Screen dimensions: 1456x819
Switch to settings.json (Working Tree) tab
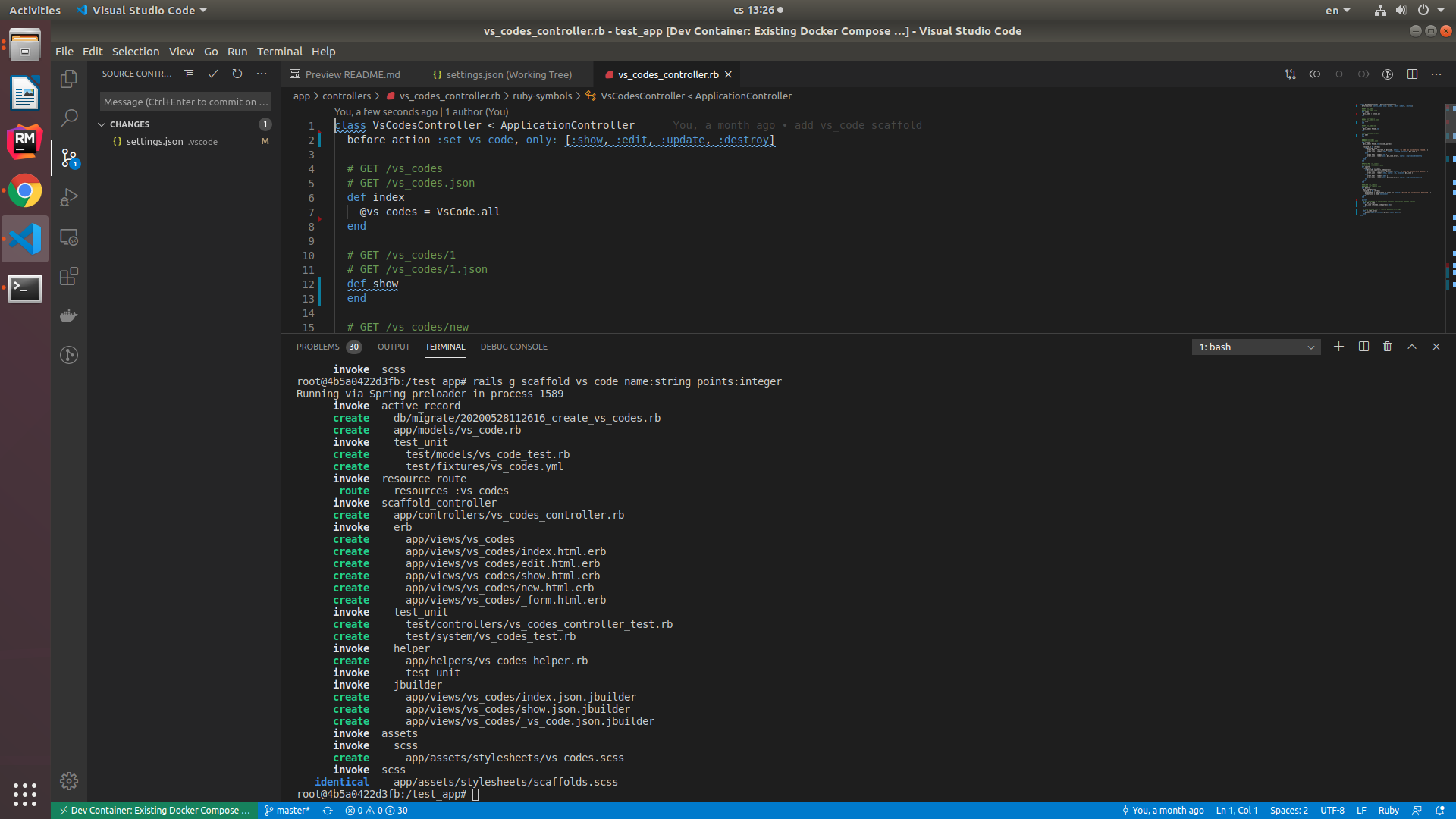[509, 74]
